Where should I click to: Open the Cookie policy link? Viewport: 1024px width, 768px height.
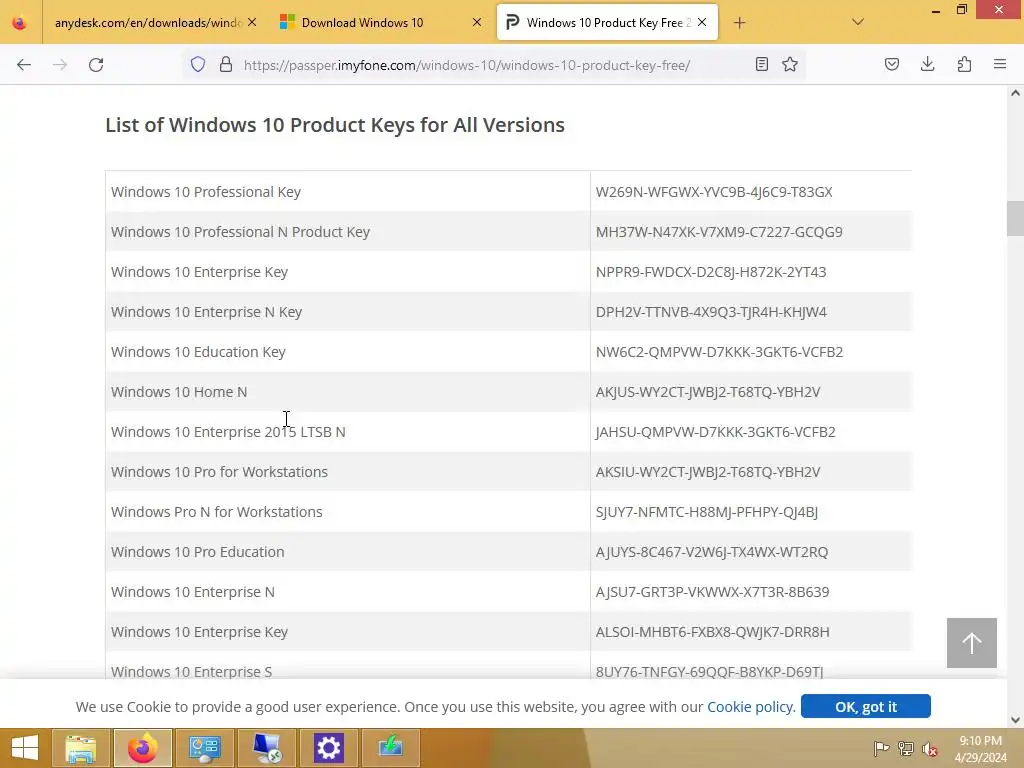[x=751, y=707]
